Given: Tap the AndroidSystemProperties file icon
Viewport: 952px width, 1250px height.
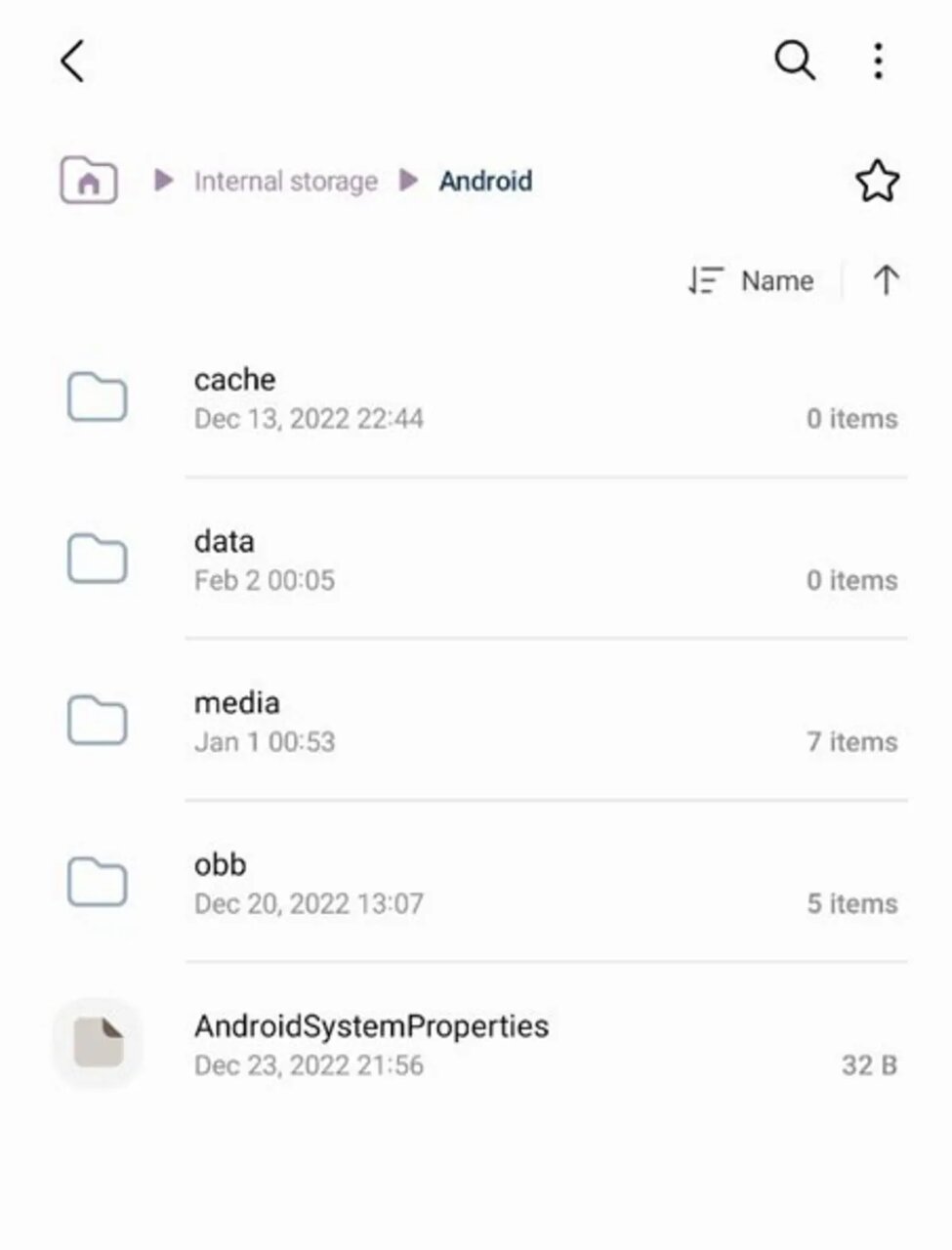Looking at the screenshot, I should pyautogui.click(x=98, y=1043).
